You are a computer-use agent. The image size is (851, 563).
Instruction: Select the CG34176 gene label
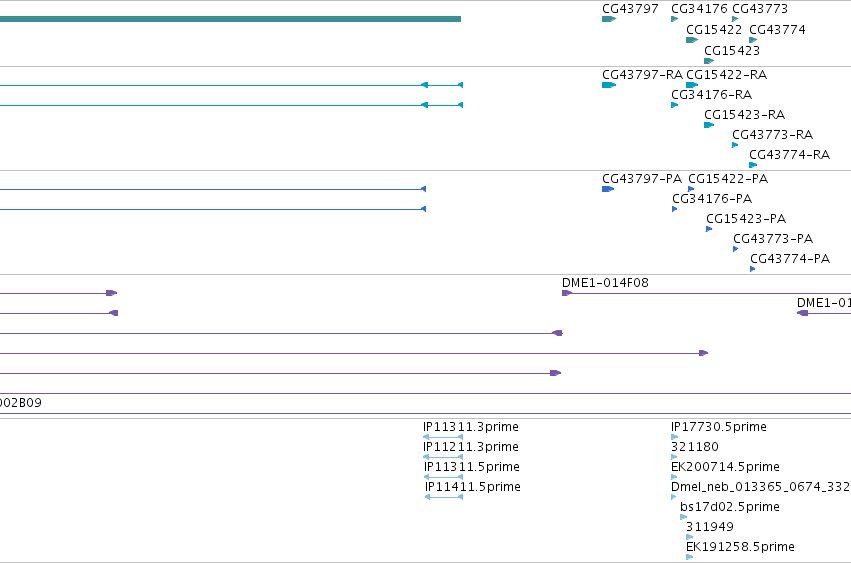pos(699,9)
